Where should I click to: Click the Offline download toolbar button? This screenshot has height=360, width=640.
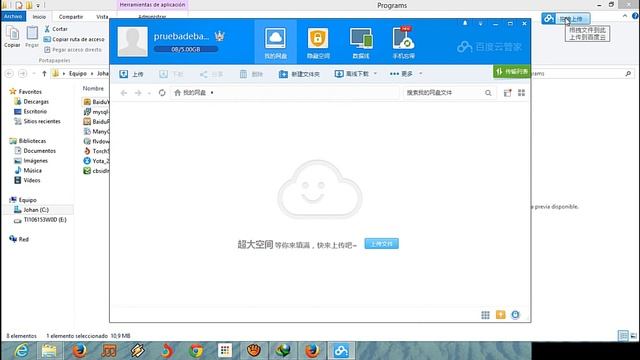(x=352, y=74)
